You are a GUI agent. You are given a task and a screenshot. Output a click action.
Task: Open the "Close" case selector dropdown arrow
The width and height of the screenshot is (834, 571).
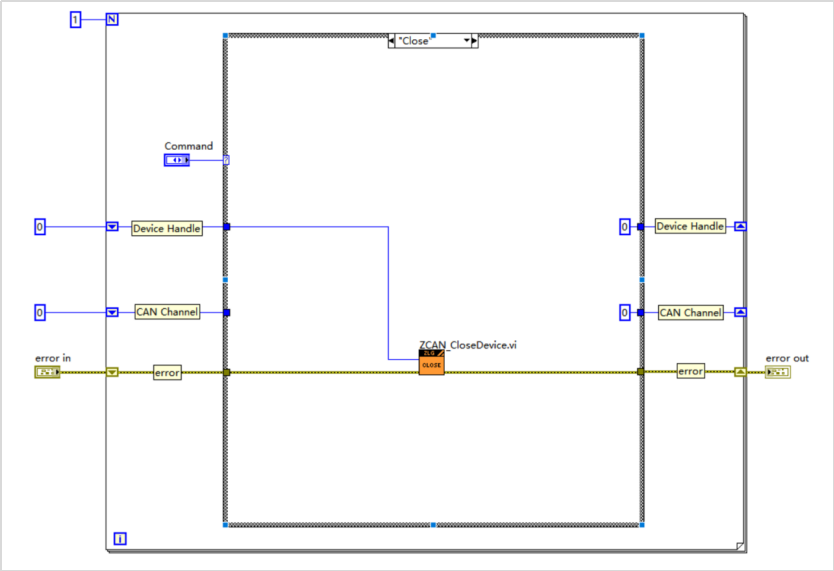point(466,41)
